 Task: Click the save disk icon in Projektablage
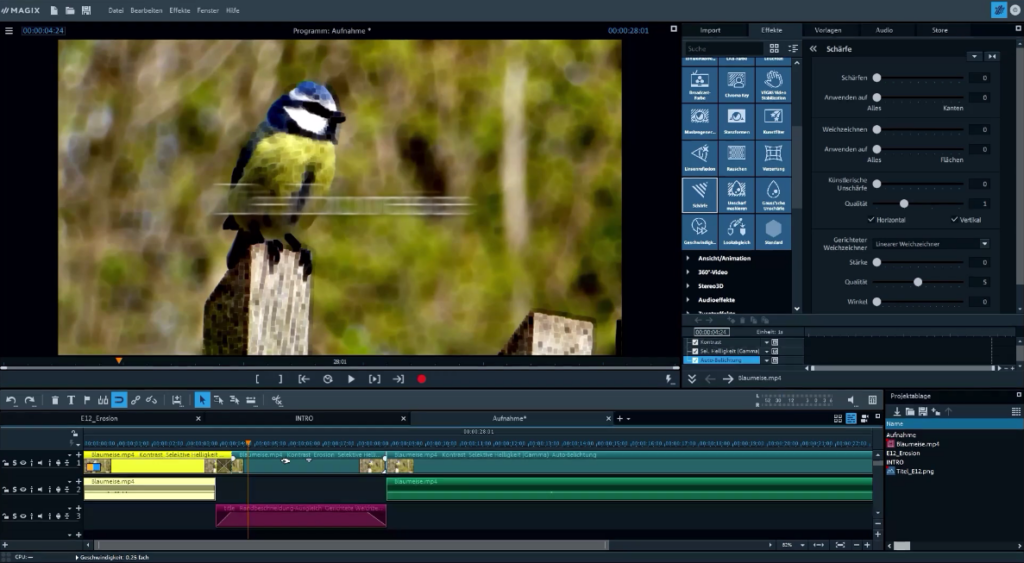pyautogui.click(x=922, y=411)
